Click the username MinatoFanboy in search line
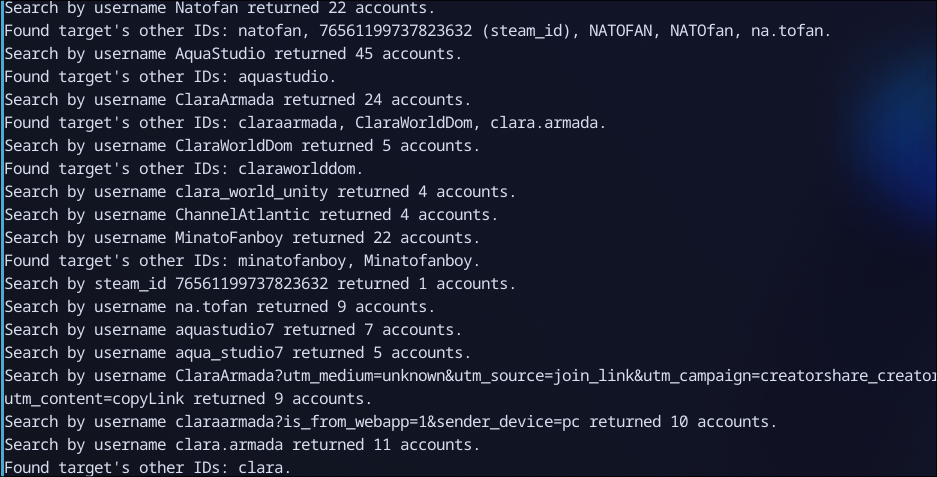 coord(229,238)
